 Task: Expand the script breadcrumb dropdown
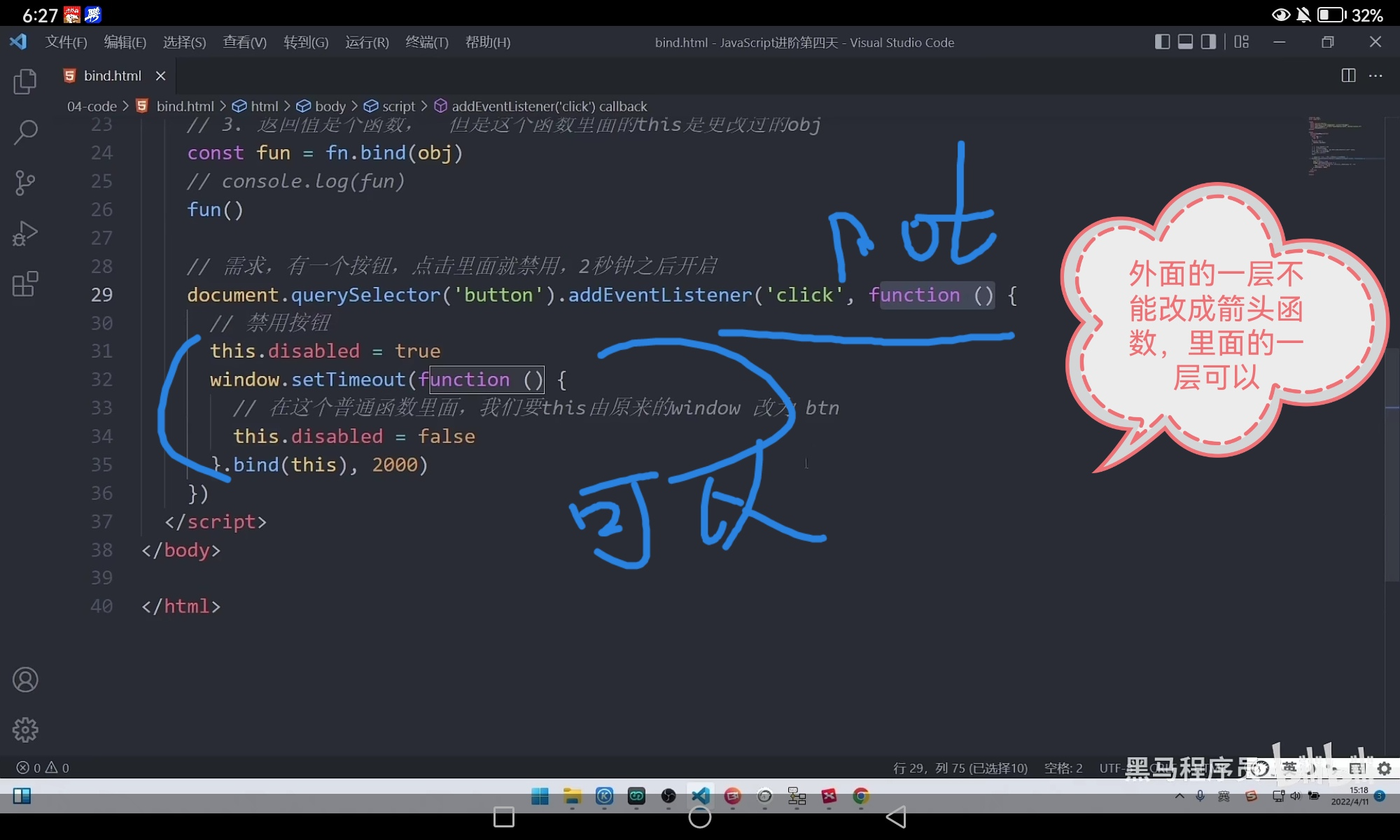(x=398, y=106)
